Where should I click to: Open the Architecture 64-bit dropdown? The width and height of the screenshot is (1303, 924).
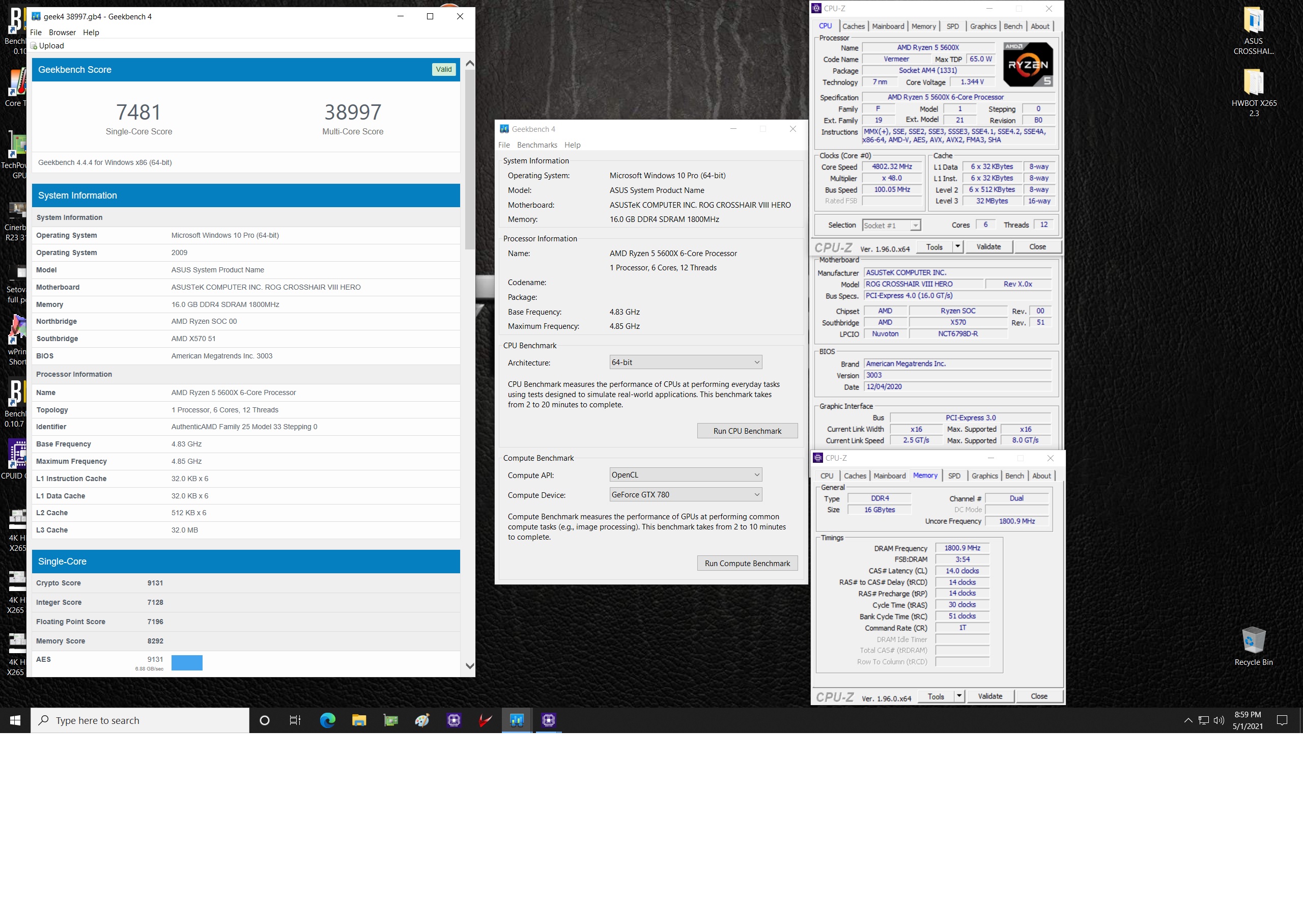tap(685, 362)
